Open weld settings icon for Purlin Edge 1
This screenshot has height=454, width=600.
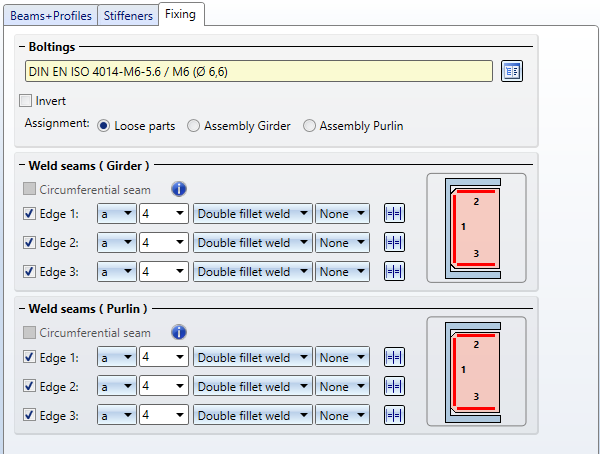(394, 357)
